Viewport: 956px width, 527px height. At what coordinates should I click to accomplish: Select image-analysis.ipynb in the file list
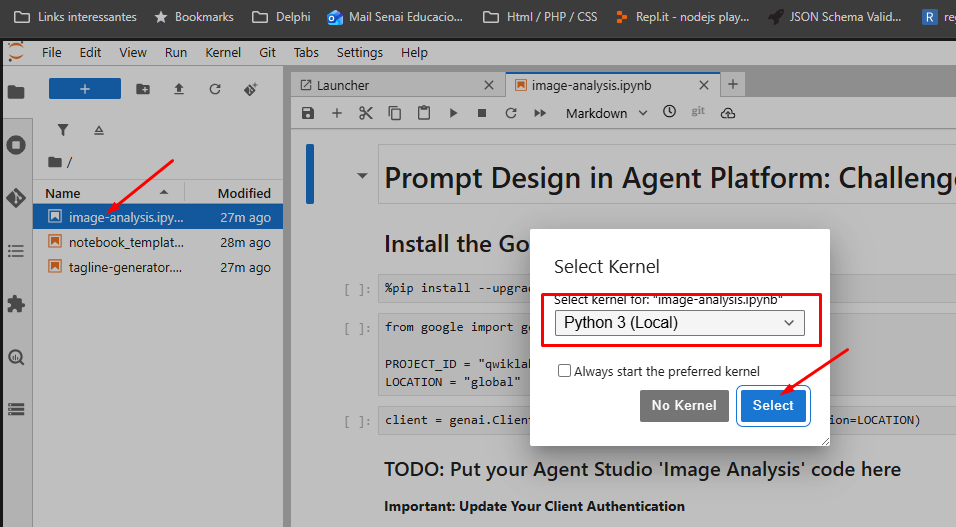158,217
